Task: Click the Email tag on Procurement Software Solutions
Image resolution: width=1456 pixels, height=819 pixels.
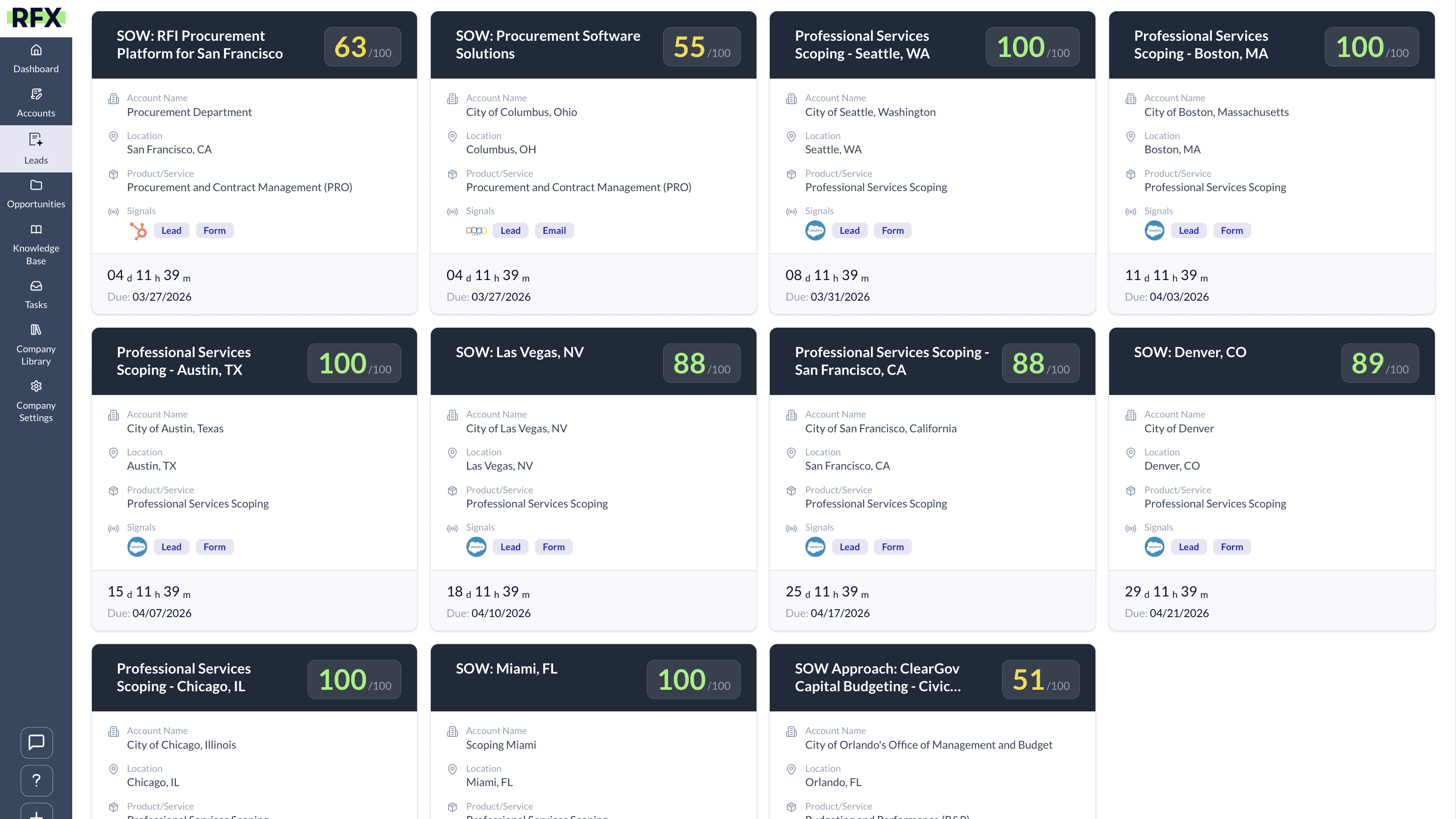Action: pos(553,230)
